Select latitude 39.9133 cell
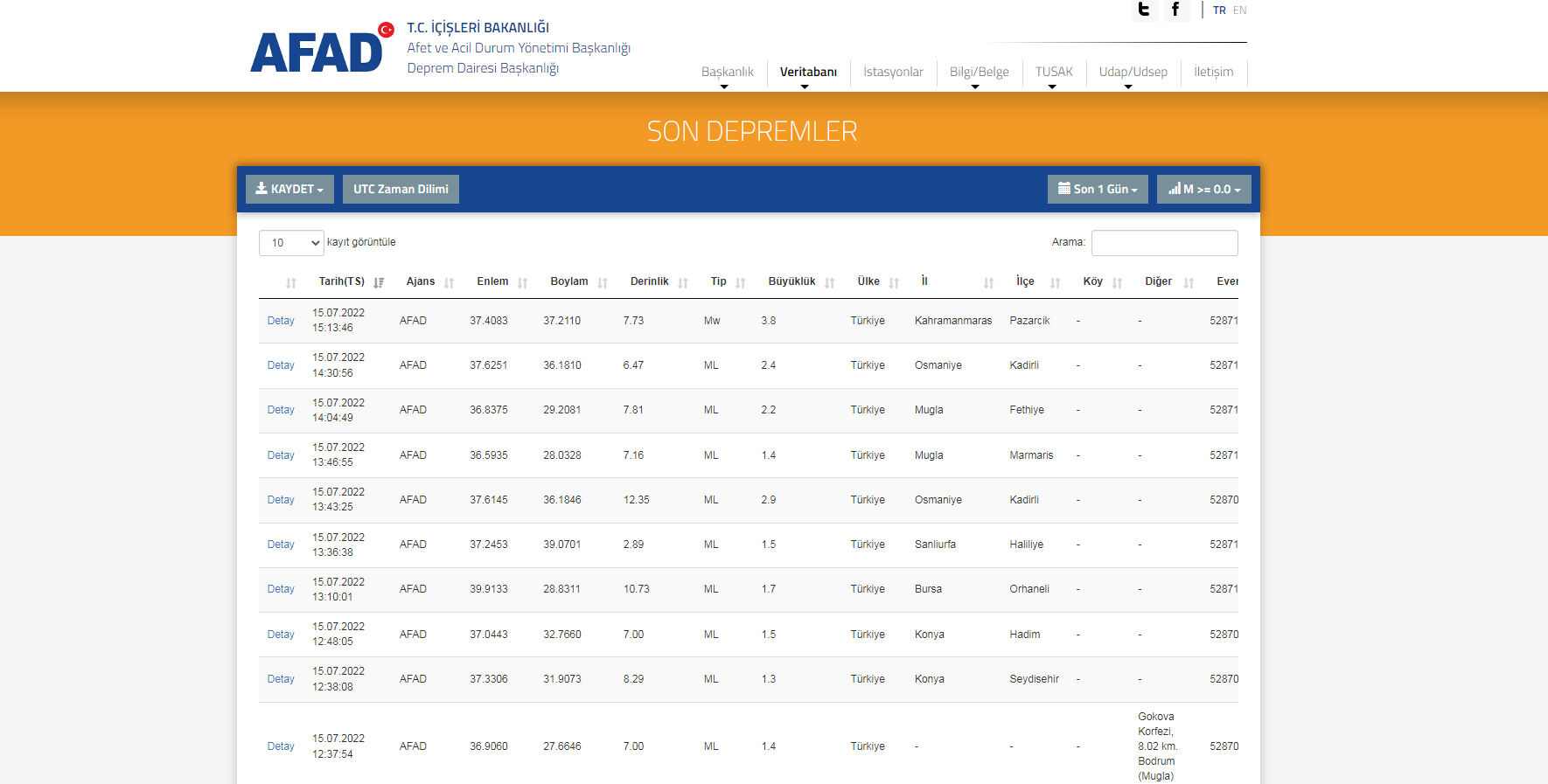The width and height of the screenshot is (1548, 784). (x=488, y=589)
